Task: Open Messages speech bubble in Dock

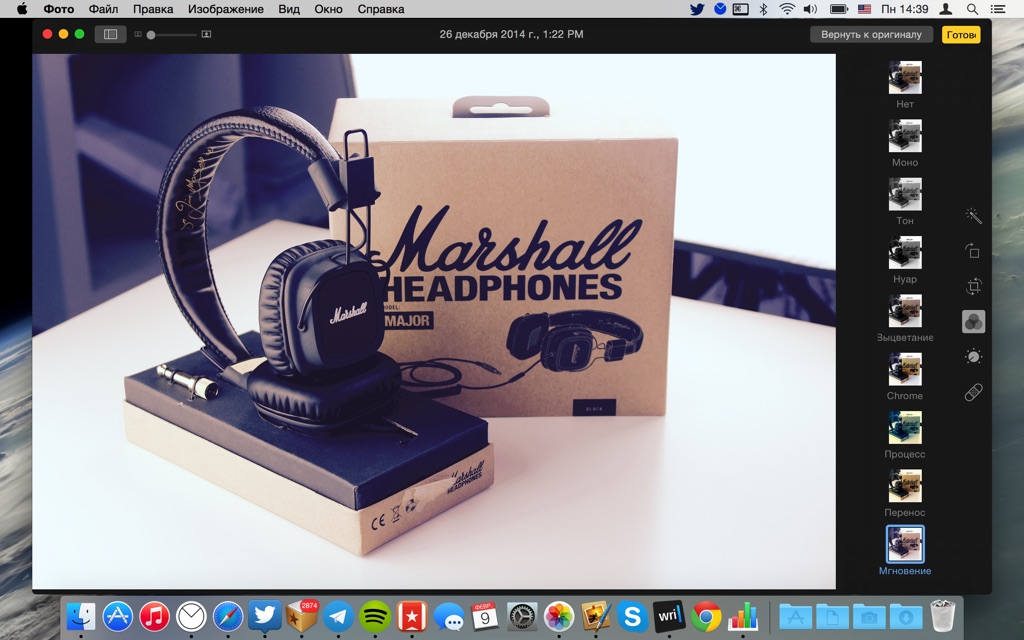Action: pyautogui.click(x=449, y=616)
